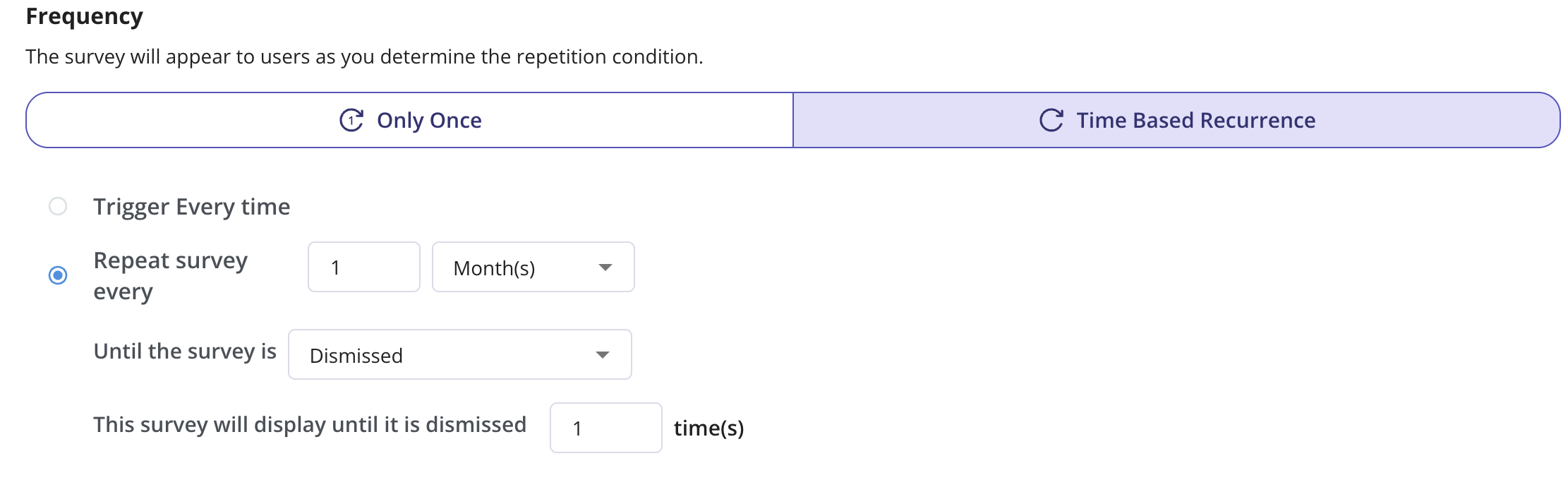
Task: Click the Dismissed dropdown caret icon
Action: [602, 355]
